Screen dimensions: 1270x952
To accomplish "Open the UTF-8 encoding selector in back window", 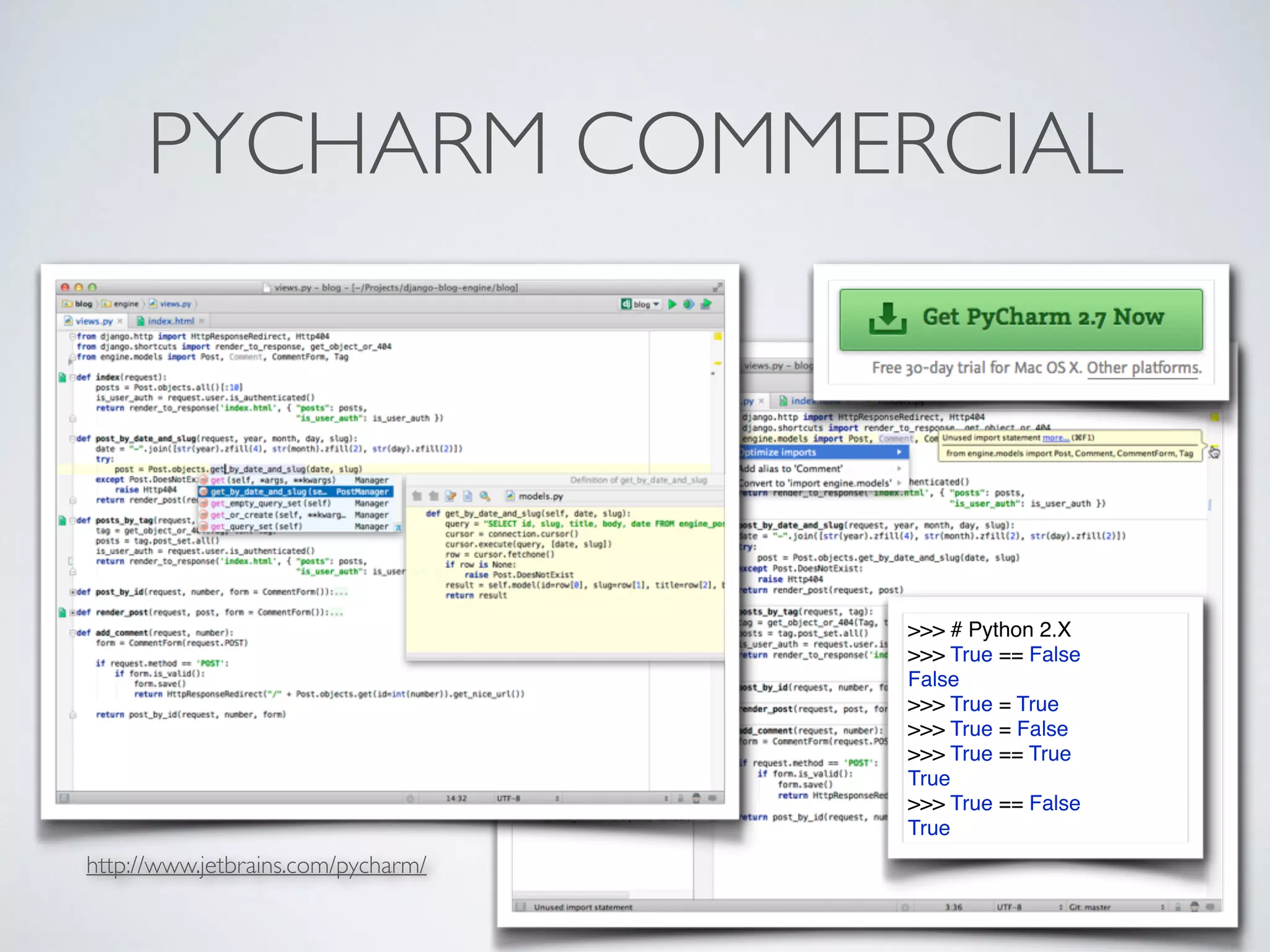I will [x=1029, y=907].
